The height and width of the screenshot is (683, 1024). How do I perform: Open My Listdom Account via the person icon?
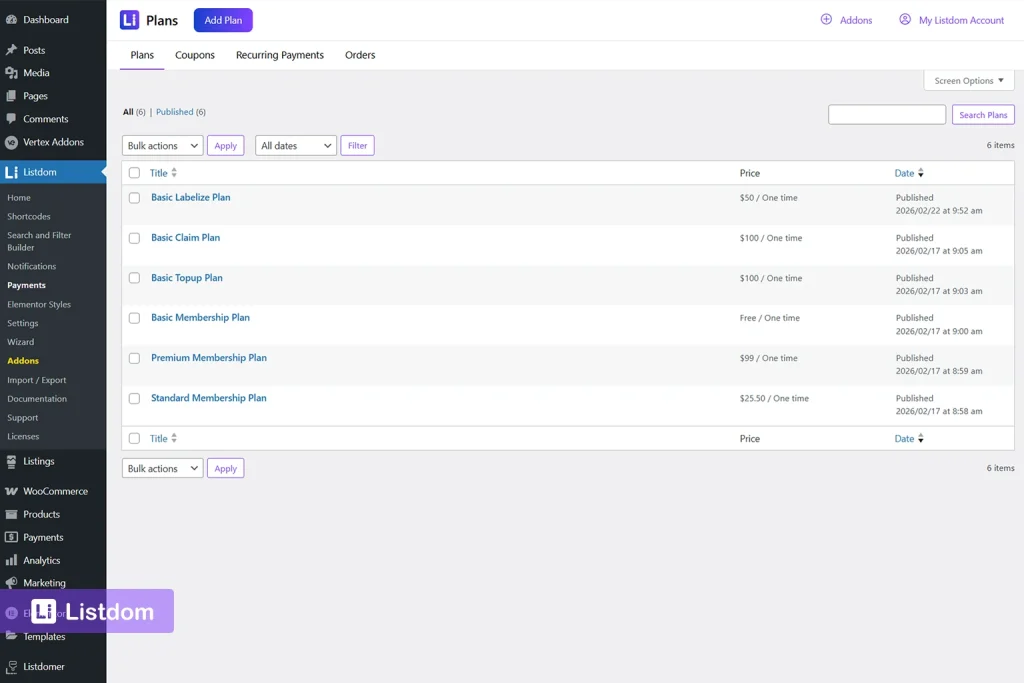click(x=906, y=19)
